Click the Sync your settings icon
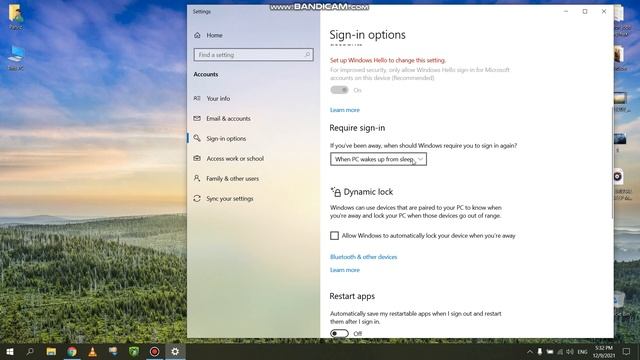 click(x=197, y=198)
